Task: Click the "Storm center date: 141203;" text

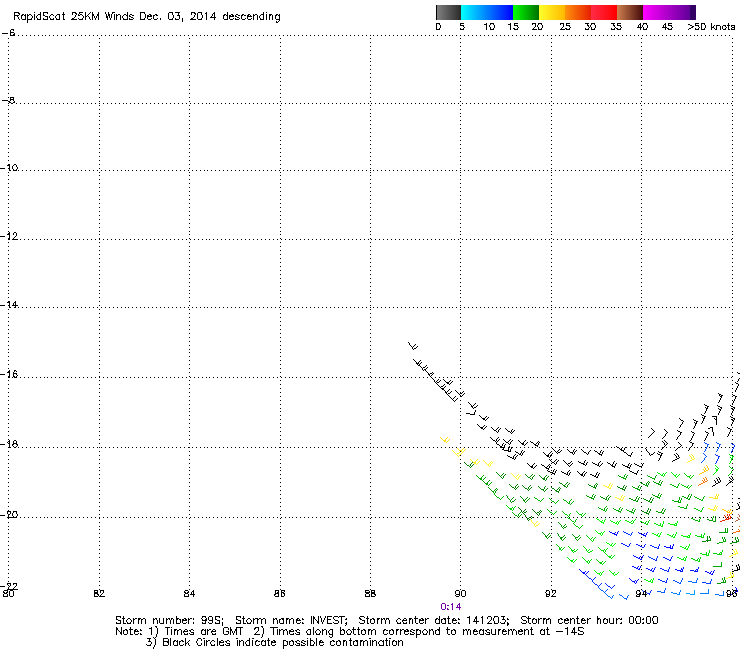Action: tap(434, 620)
